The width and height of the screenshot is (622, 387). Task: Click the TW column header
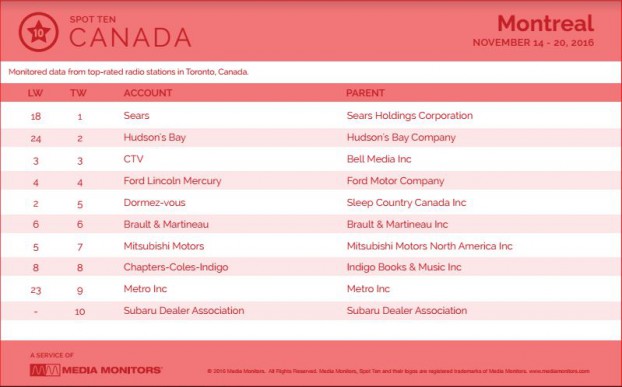click(x=79, y=93)
